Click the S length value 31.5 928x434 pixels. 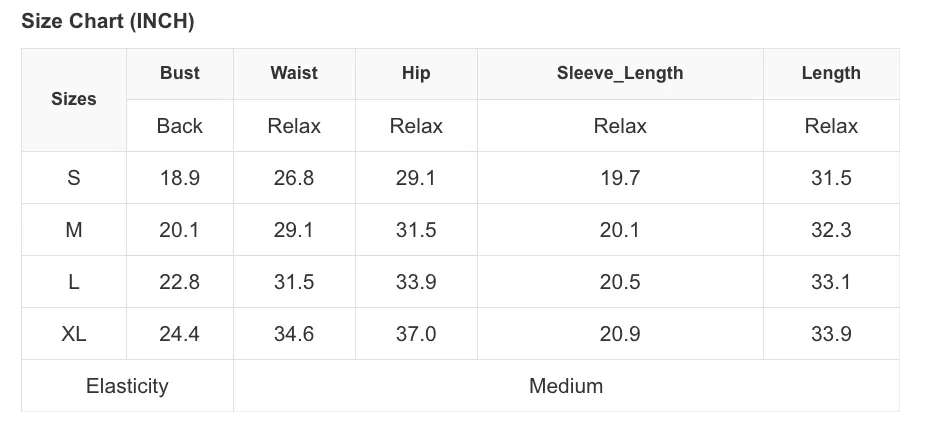[831, 178]
